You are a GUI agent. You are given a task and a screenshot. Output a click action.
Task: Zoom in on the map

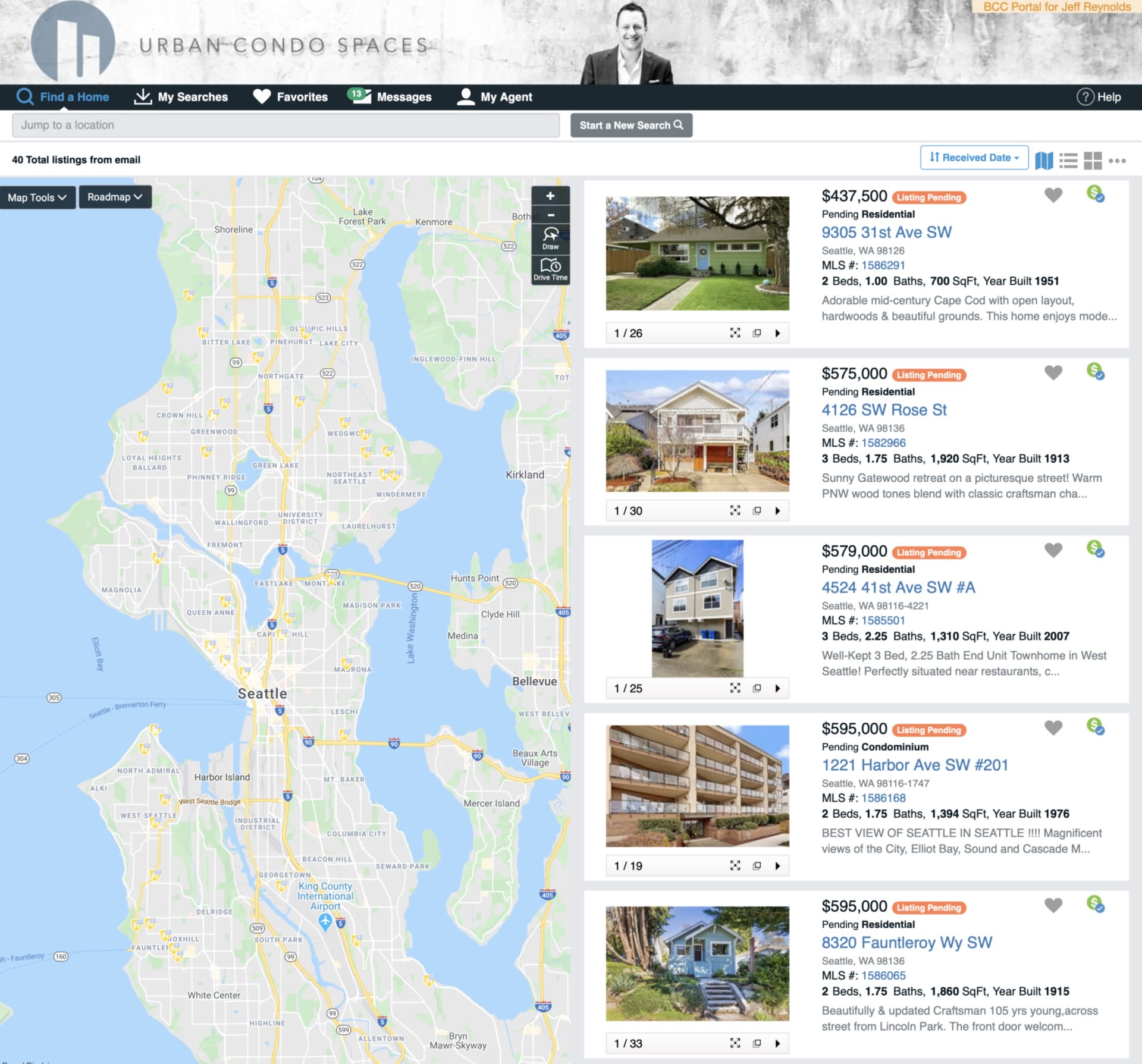[550, 196]
